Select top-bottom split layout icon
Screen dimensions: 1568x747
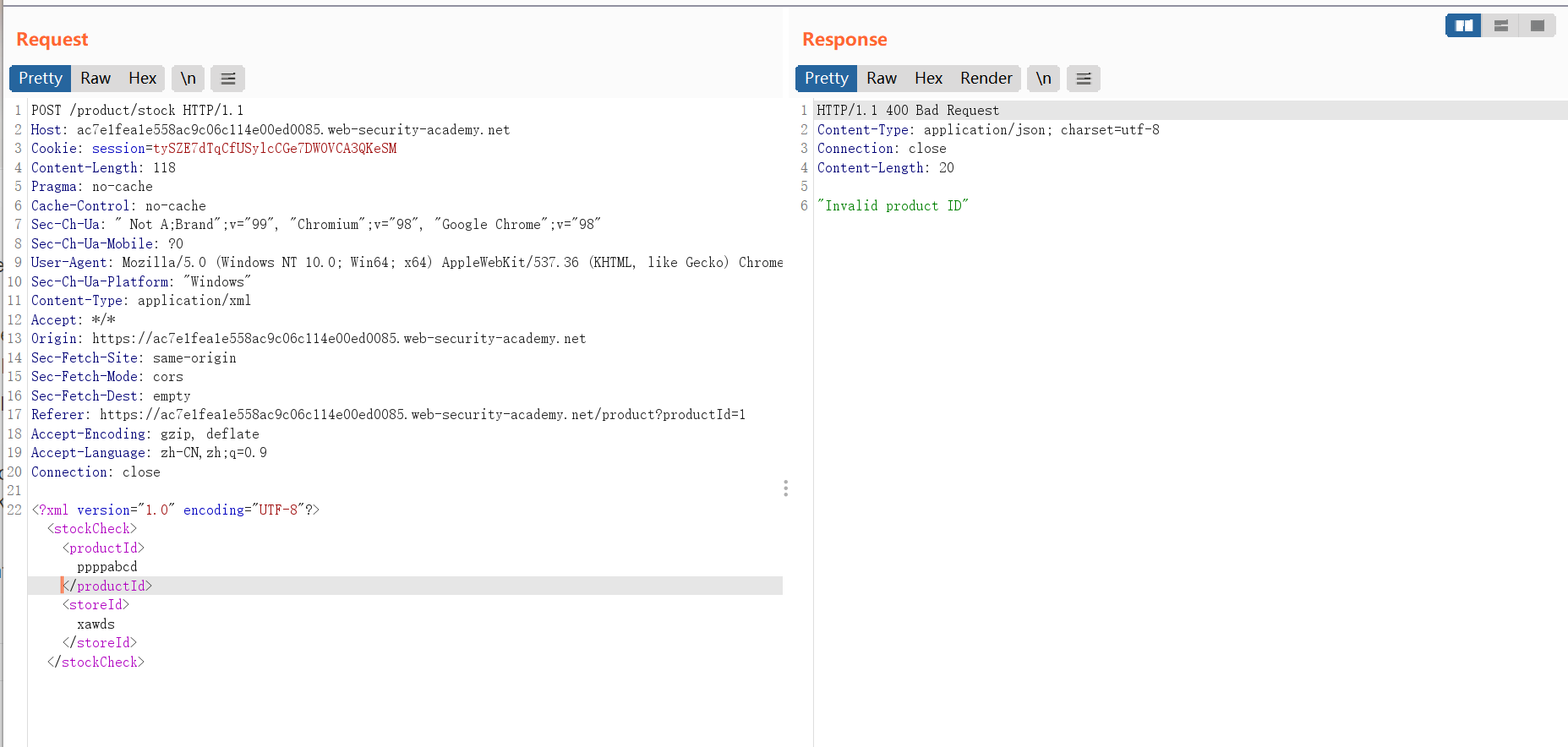click(x=1500, y=26)
